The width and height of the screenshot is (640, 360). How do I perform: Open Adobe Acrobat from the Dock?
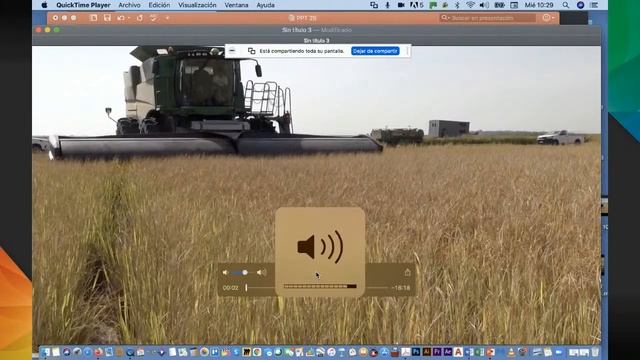(x=406, y=352)
